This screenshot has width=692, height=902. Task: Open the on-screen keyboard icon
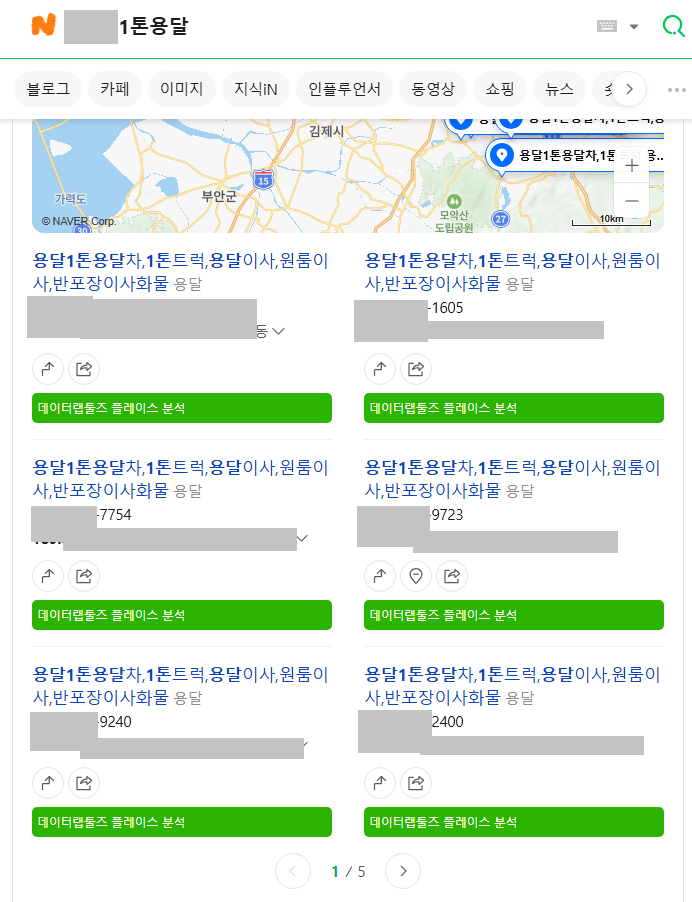point(607,27)
